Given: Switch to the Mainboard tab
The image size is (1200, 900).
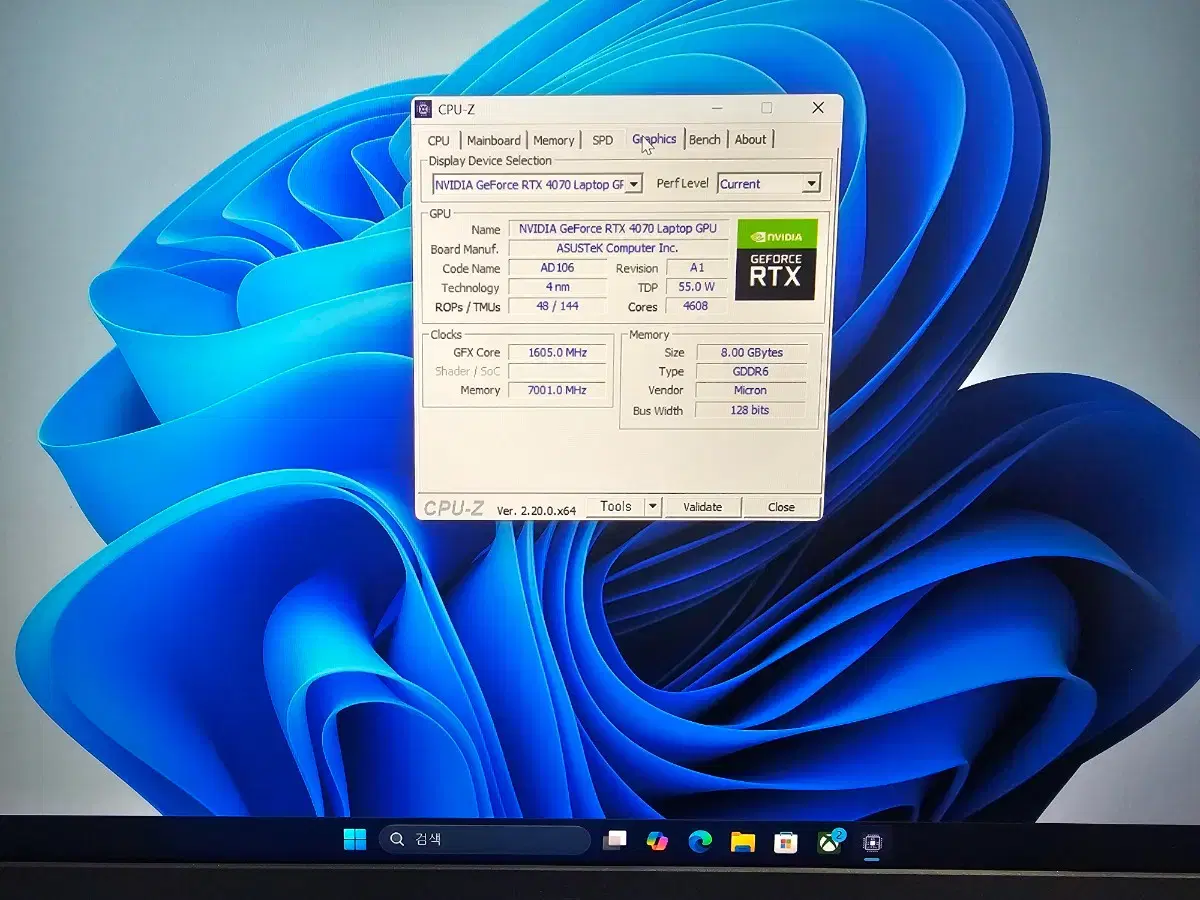Looking at the screenshot, I should (x=493, y=140).
